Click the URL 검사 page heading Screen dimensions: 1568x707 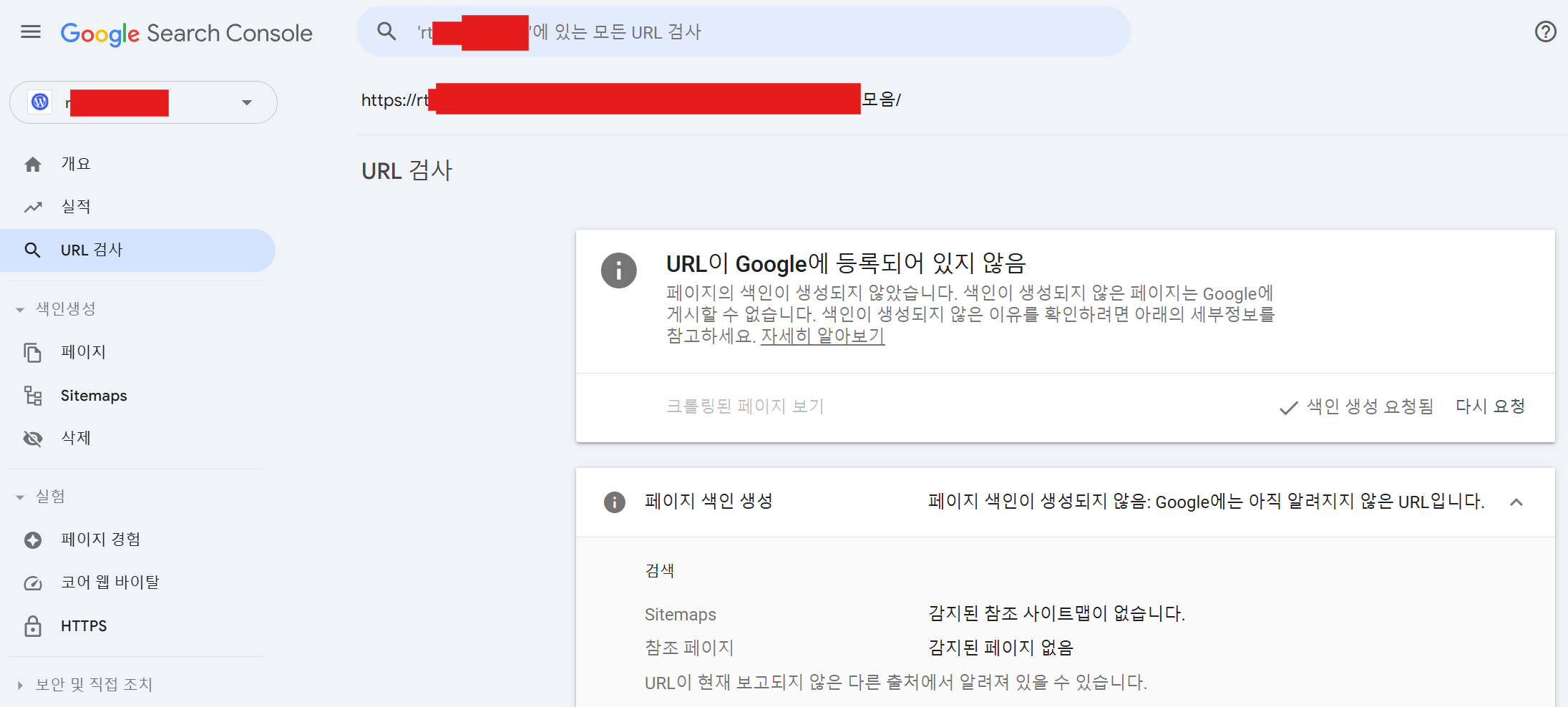coord(406,171)
